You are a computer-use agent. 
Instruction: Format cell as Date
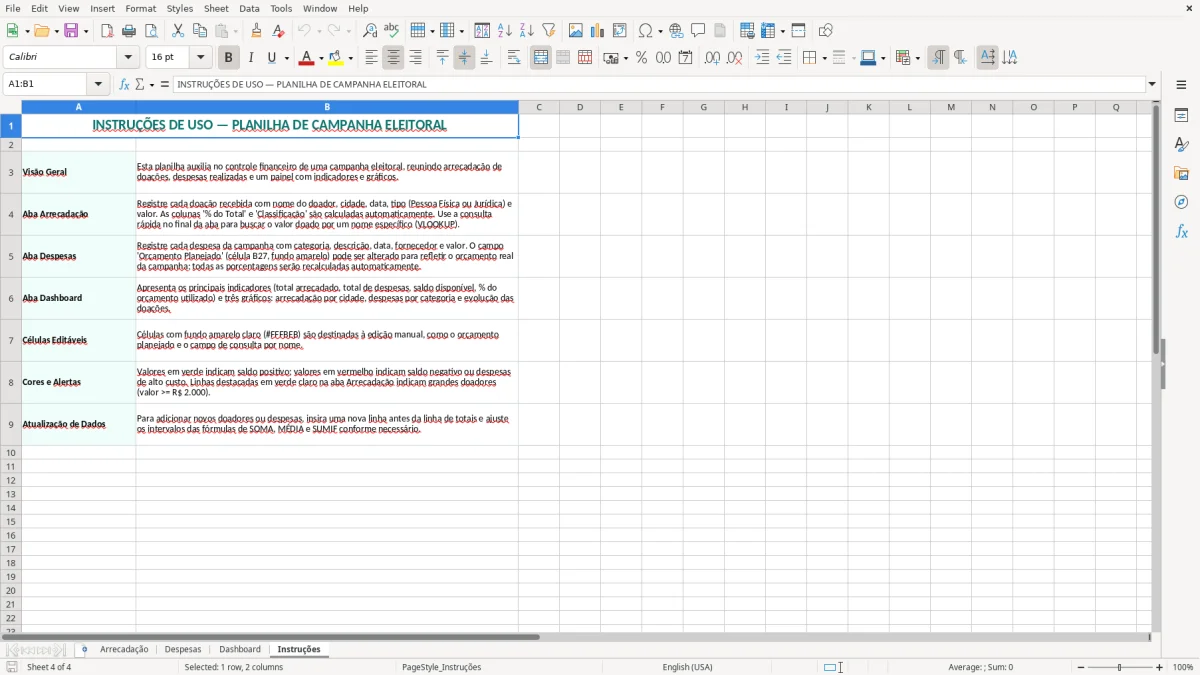pos(686,58)
